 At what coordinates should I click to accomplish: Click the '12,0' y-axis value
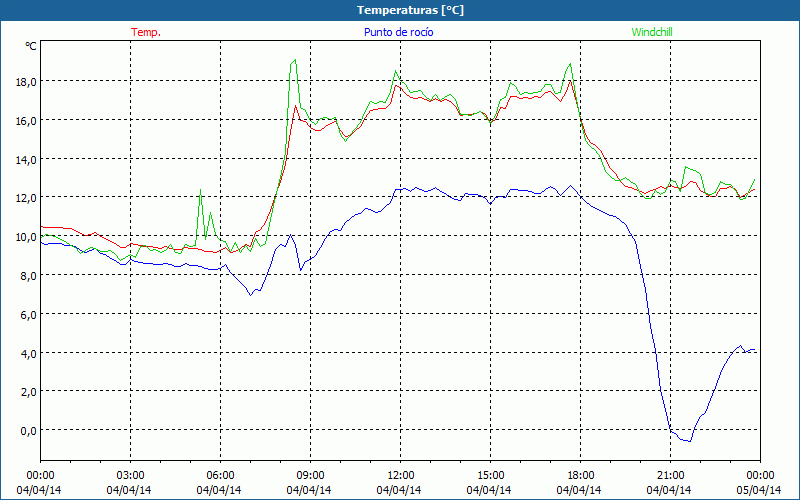(24, 198)
